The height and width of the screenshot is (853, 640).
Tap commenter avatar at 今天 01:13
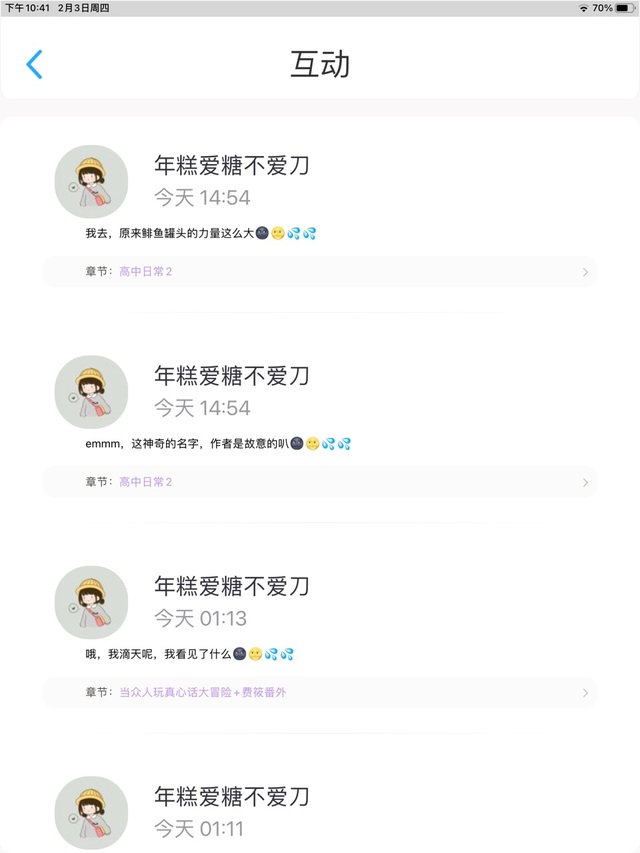click(91, 603)
